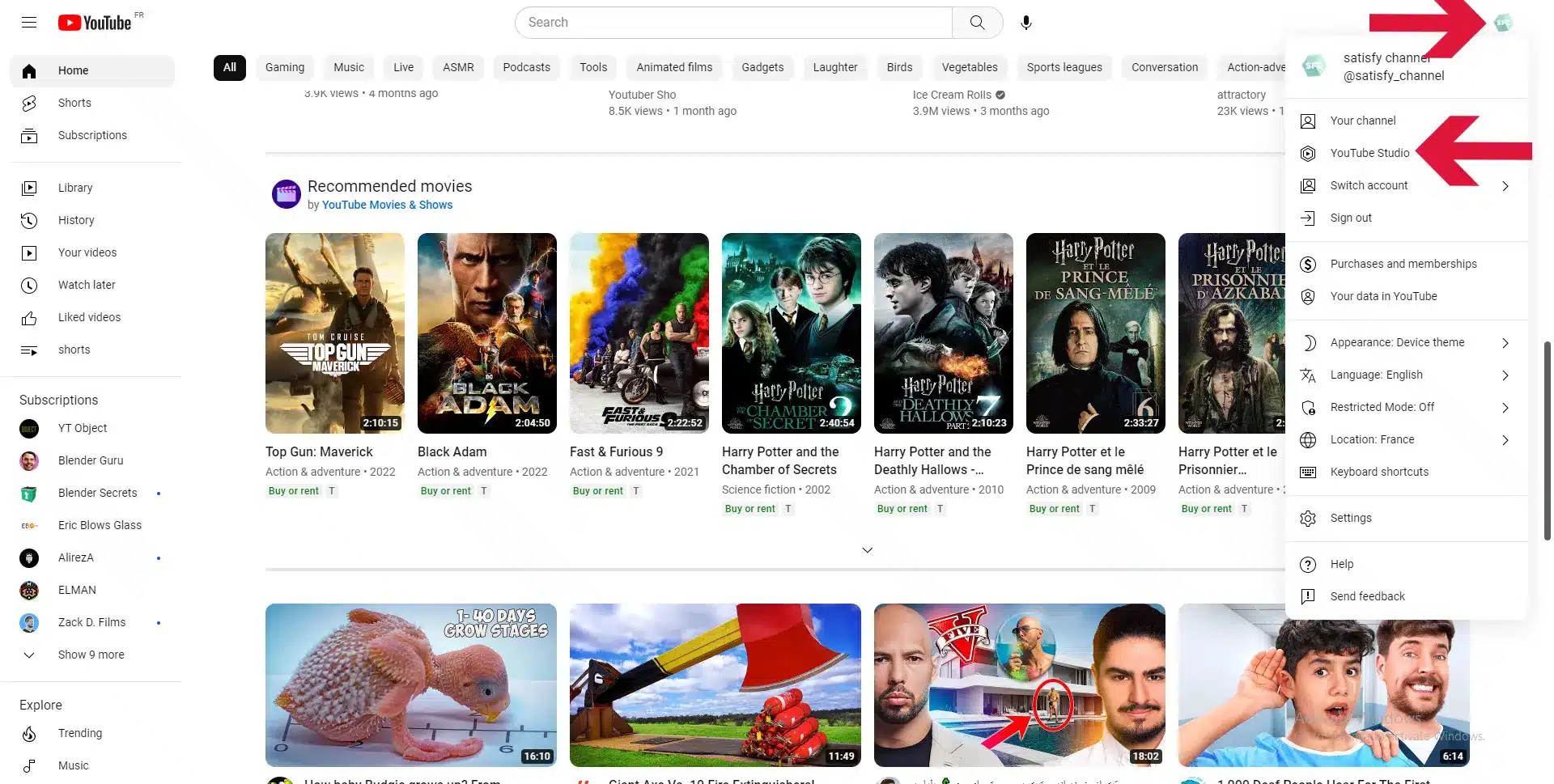The height and width of the screenshot is (784, 1554).
Task: Click the account avatar icon
Action: click(1503, 23)
